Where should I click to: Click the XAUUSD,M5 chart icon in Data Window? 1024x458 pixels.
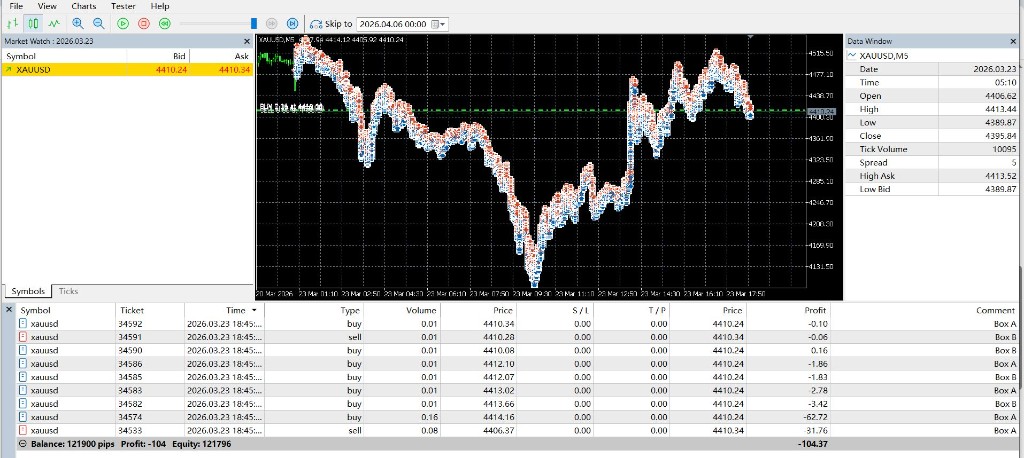(x=851, y=56)
